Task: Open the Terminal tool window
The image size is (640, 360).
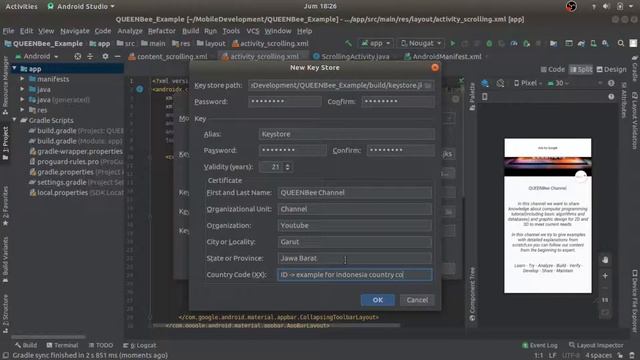Action: pos(62,345)
